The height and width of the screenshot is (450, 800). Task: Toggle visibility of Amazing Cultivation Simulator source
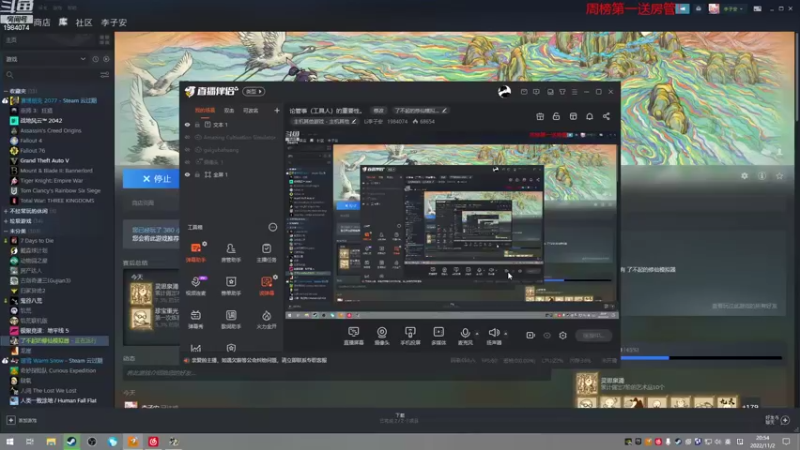187,137
